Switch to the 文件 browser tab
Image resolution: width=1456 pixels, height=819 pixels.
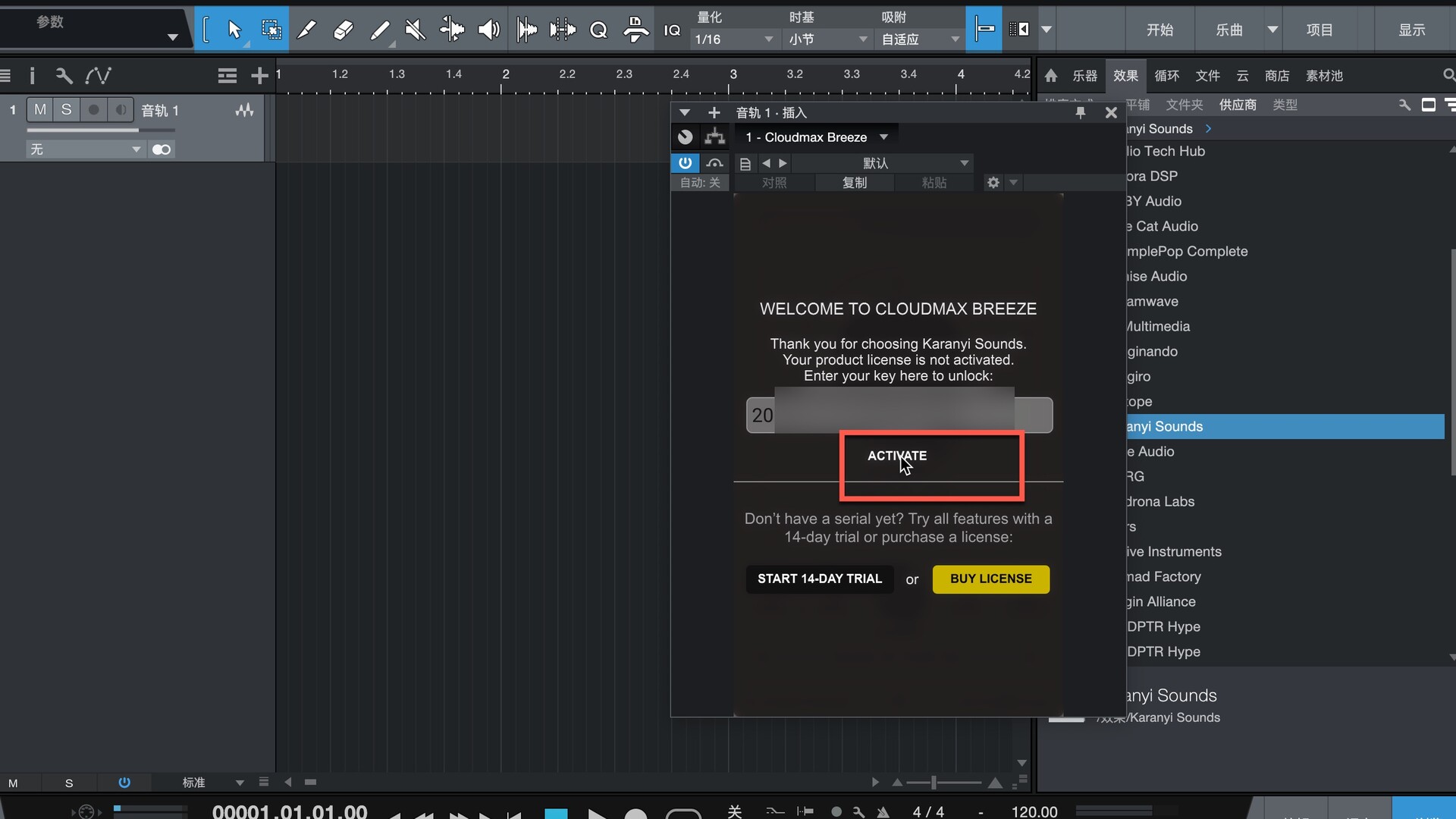(x=1207, y=75)
